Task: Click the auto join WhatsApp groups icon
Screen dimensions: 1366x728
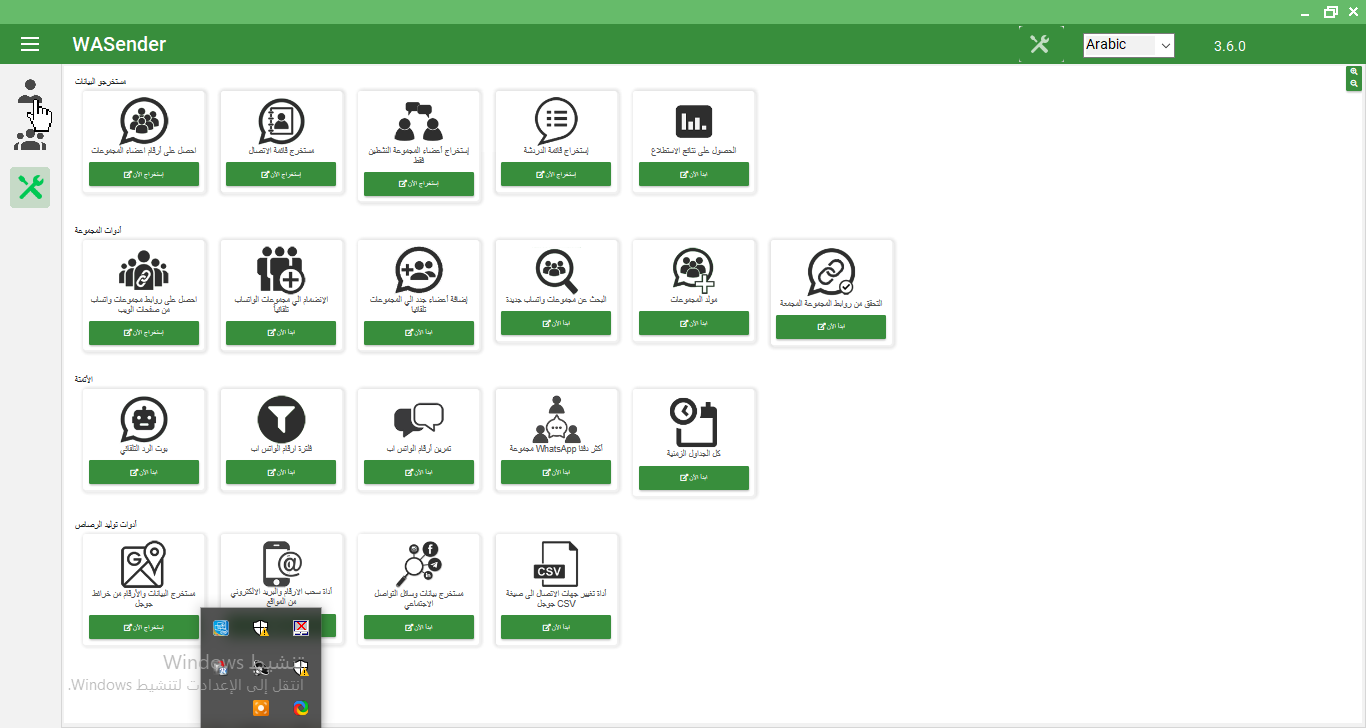Action: 281,270
